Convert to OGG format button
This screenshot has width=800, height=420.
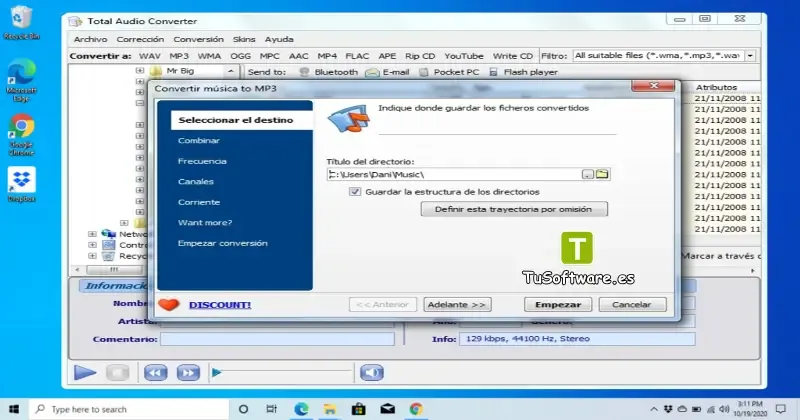click(240, 56)
